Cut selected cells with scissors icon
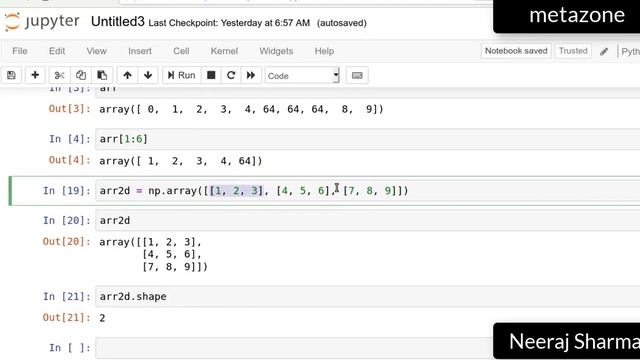640x360 pixels. click(60, 75)
